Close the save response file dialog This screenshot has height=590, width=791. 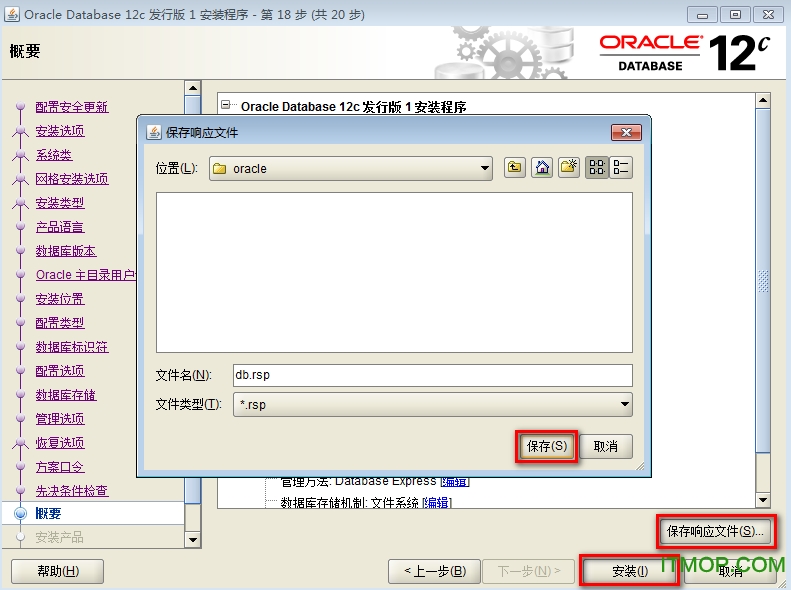coord(626,133)
